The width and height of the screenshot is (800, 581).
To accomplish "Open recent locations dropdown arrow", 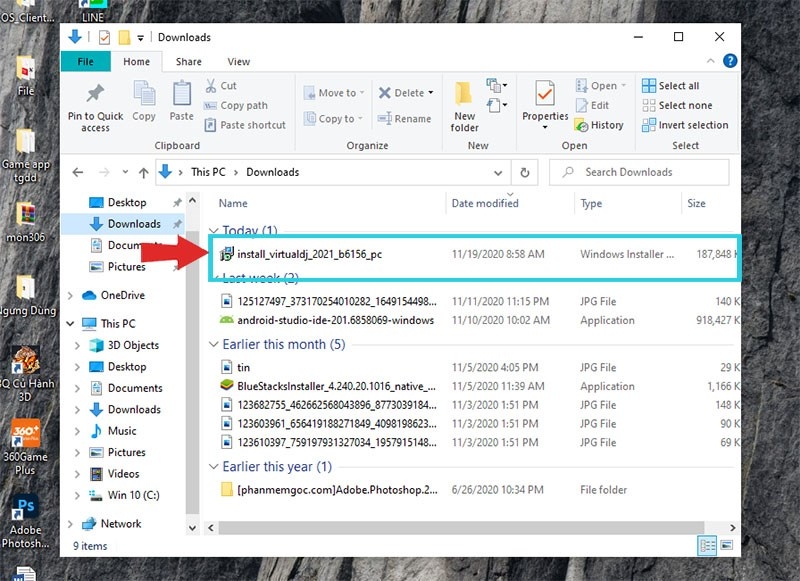I will [125, 172].
